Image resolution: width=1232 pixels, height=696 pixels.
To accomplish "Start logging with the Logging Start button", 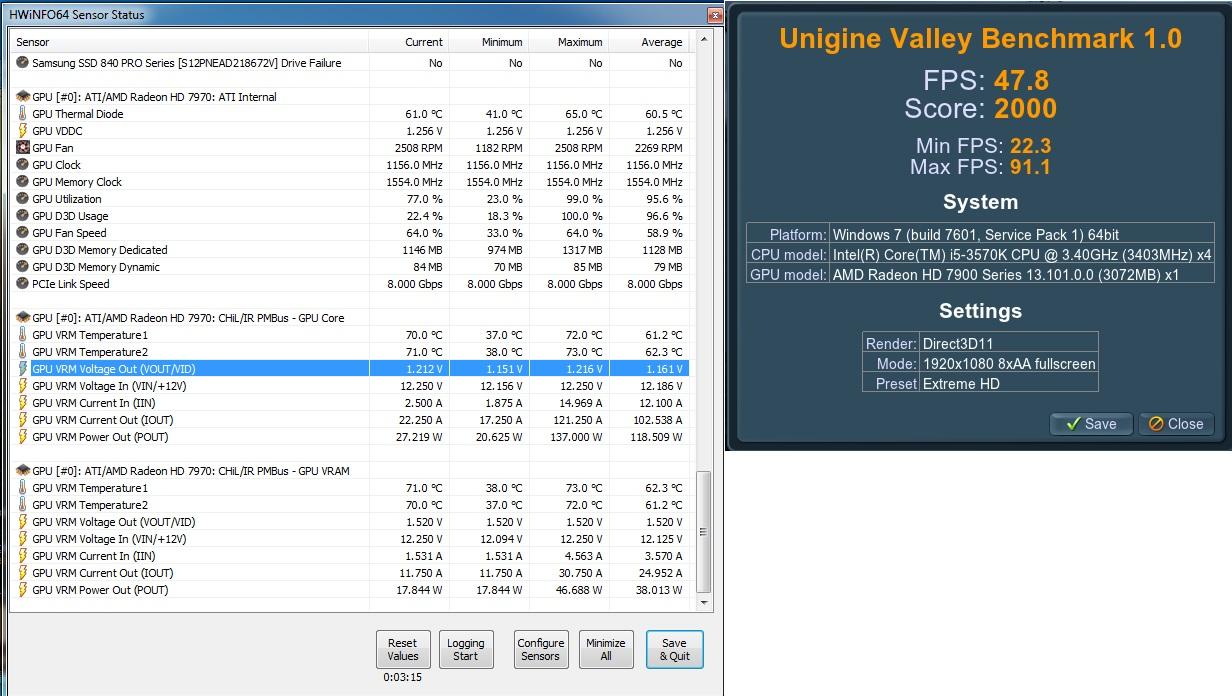I will pyautogui.click(x=465, y=650).
